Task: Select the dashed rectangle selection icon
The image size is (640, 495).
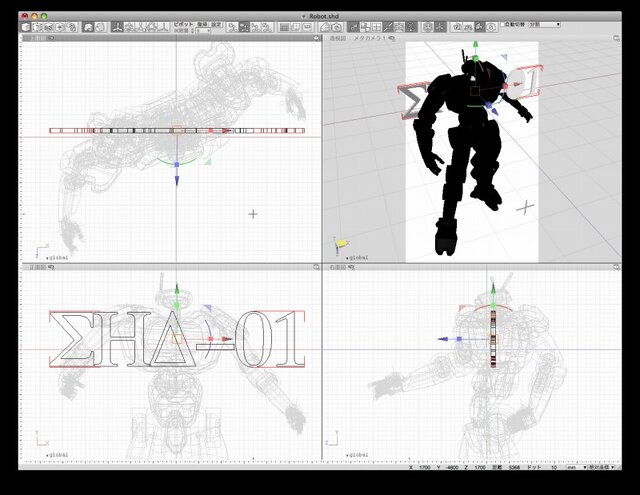Action: [x=38, y=27]
